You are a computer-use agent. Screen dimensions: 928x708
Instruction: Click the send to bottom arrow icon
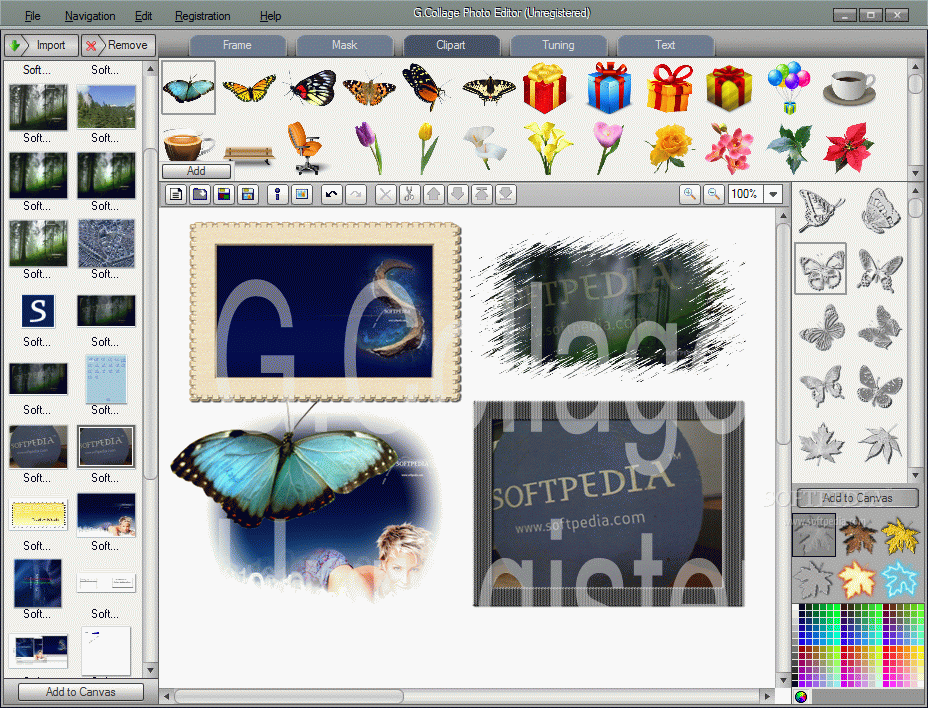pyautogui.click(x=506, y=194)
